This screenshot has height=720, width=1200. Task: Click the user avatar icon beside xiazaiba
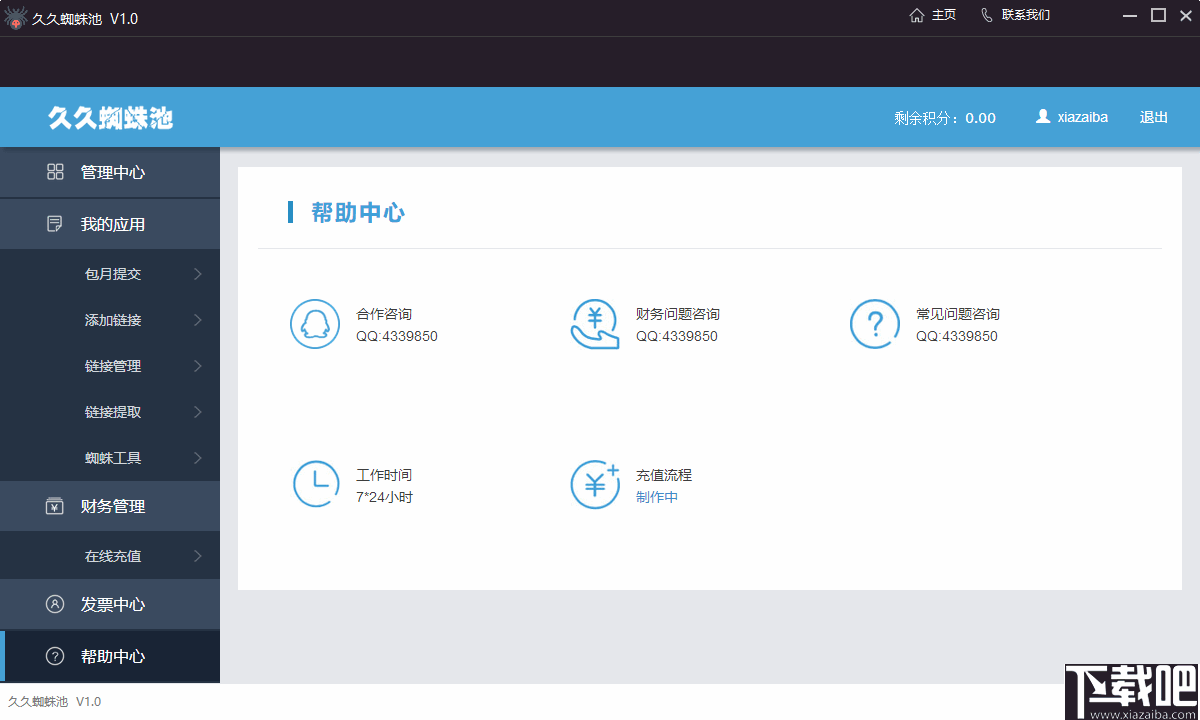[1043, 116]
